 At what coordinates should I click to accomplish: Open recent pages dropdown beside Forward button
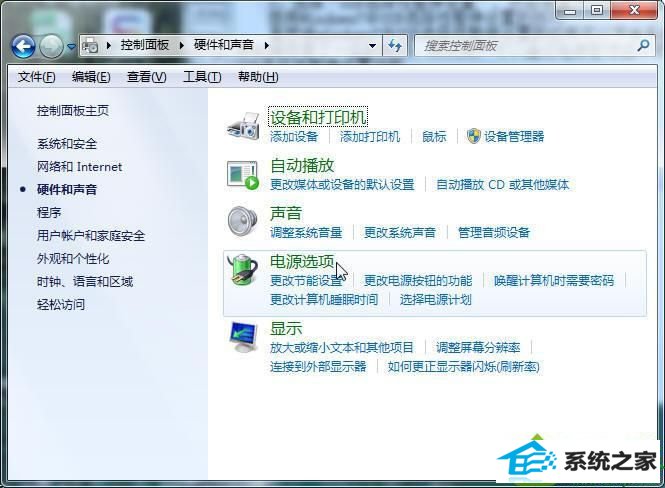pyautogui.click(x=71, y=46)
